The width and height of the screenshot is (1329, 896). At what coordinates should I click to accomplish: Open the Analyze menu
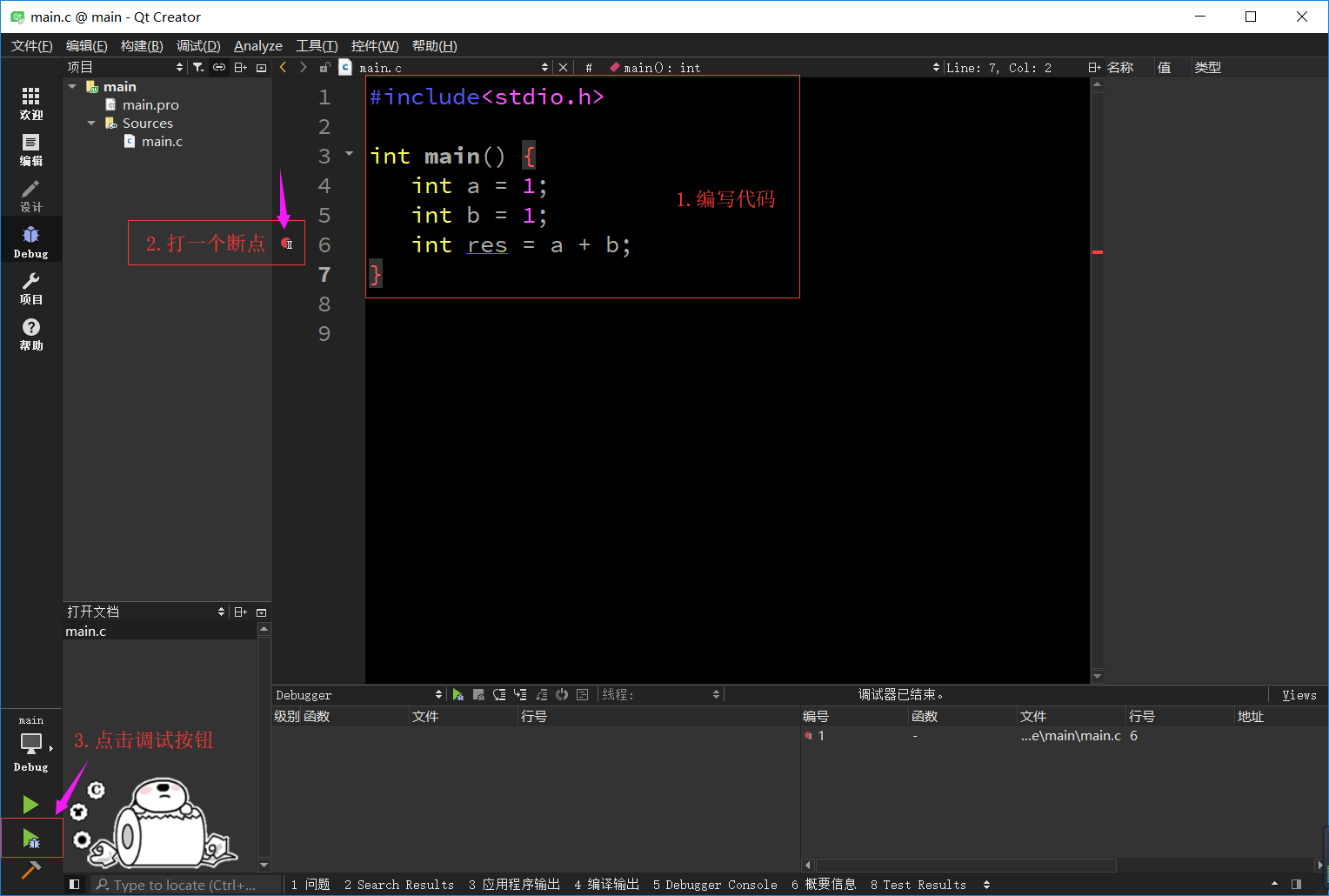[x=257, y=46]
